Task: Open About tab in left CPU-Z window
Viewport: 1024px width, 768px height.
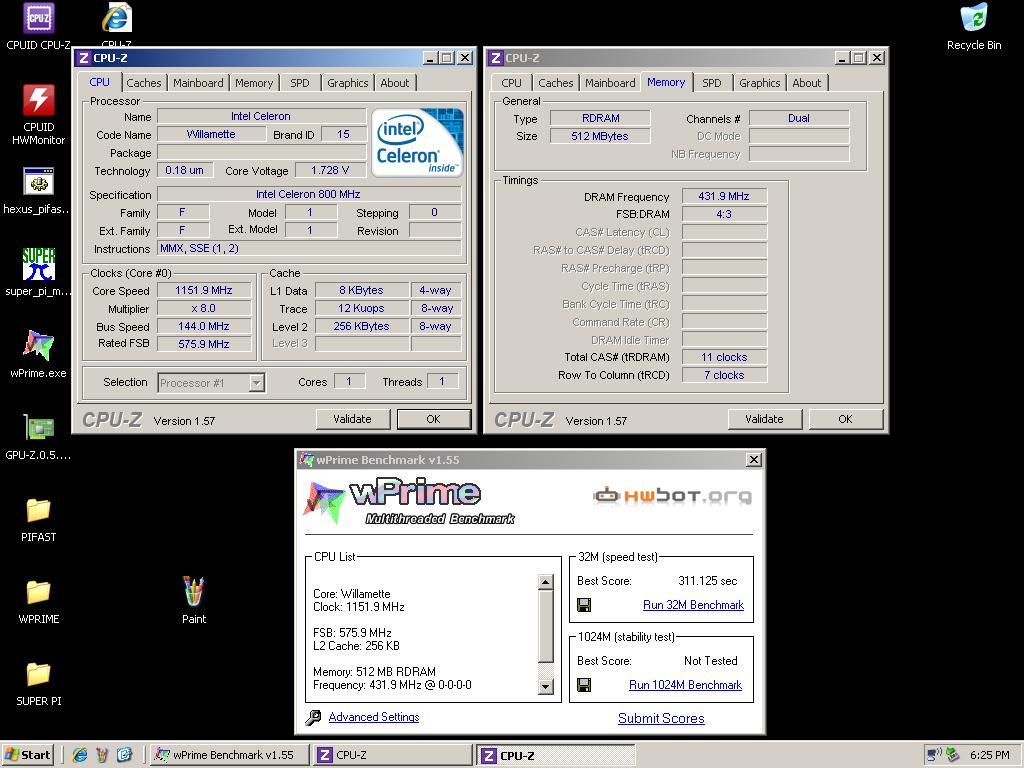Action: tap(394, 83)
